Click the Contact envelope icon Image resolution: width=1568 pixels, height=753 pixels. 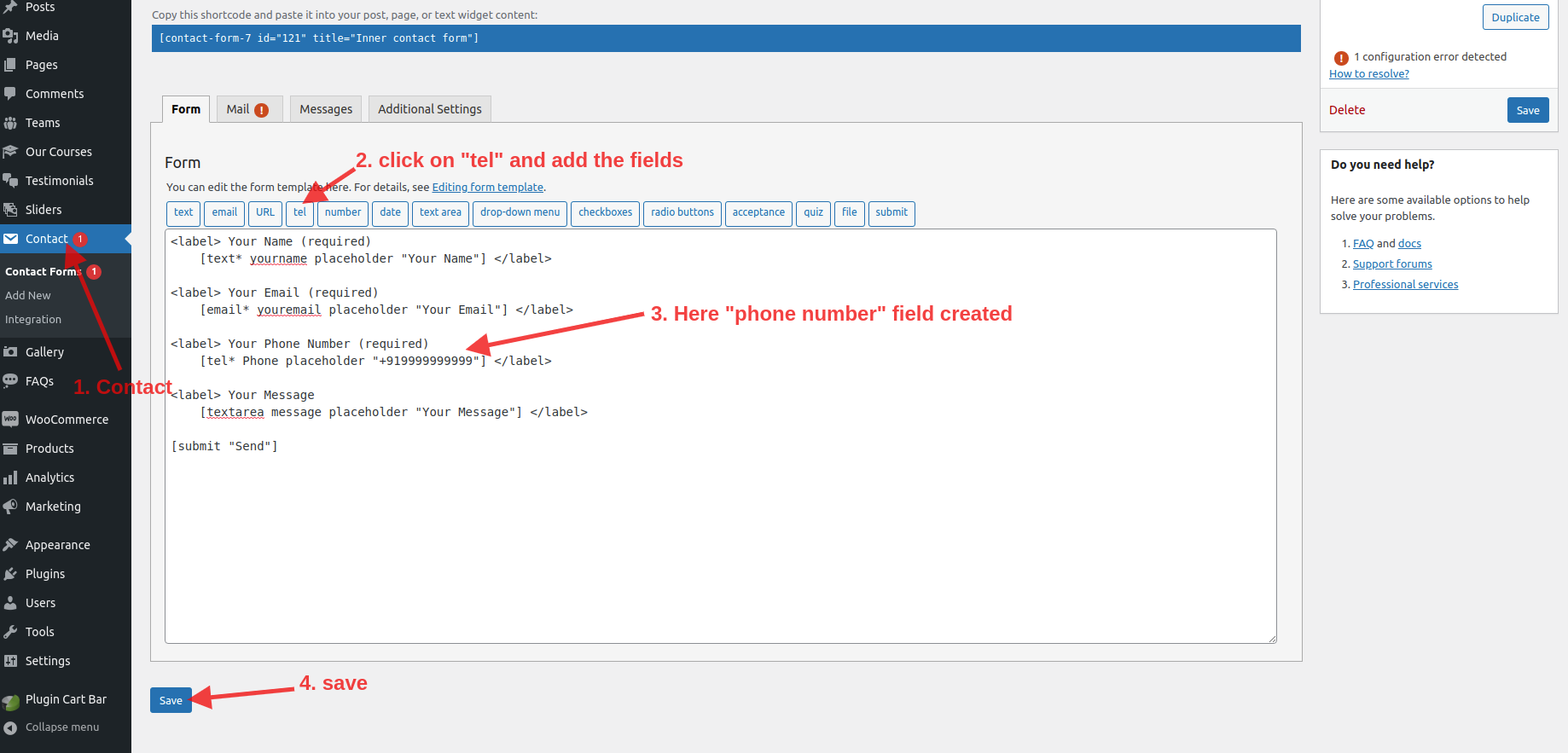pyautogui.click(x=10, y=239)
